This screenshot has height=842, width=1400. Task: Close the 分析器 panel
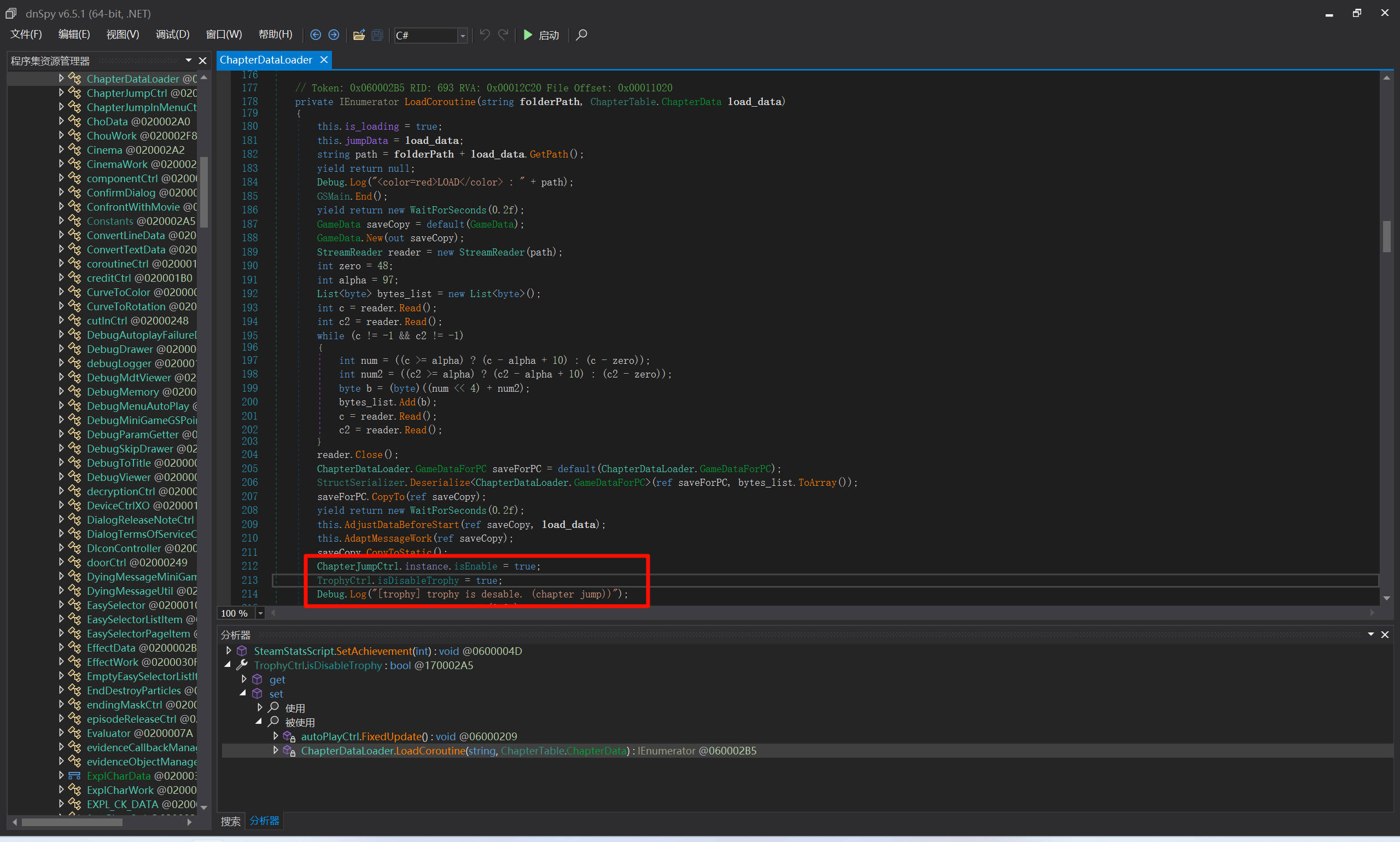pyautogui.click(x=1384, y=634)
